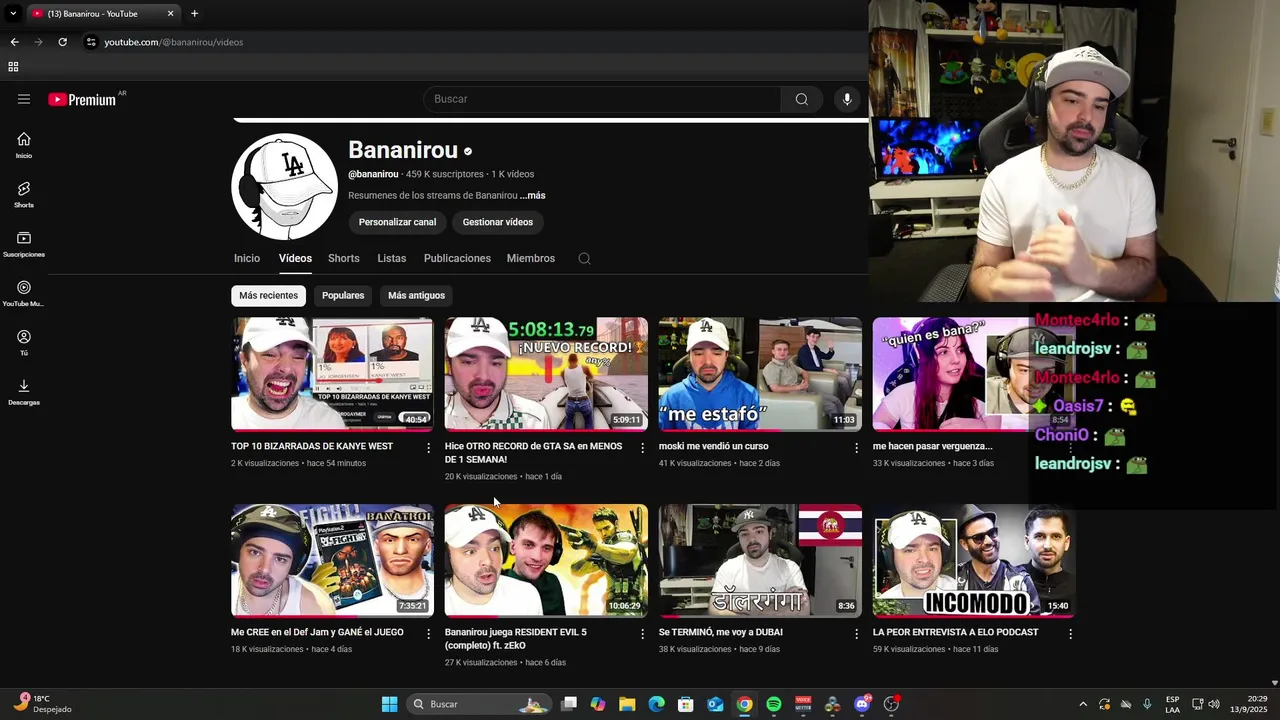Open the Tú section in sidebar
Screen dimensions: 1280x720
pos(24,343)
